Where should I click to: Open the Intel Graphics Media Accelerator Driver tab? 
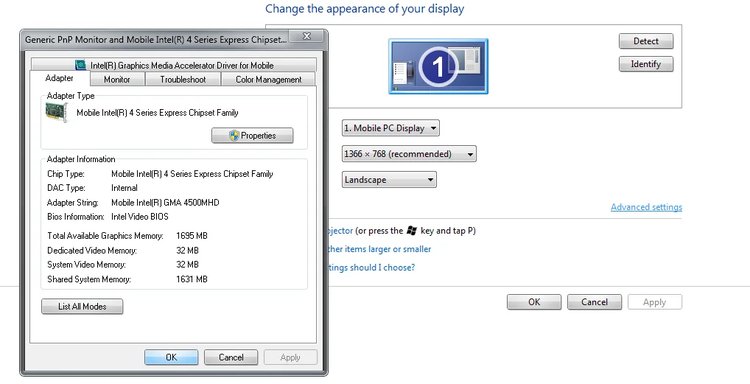(x=174, y=65)
